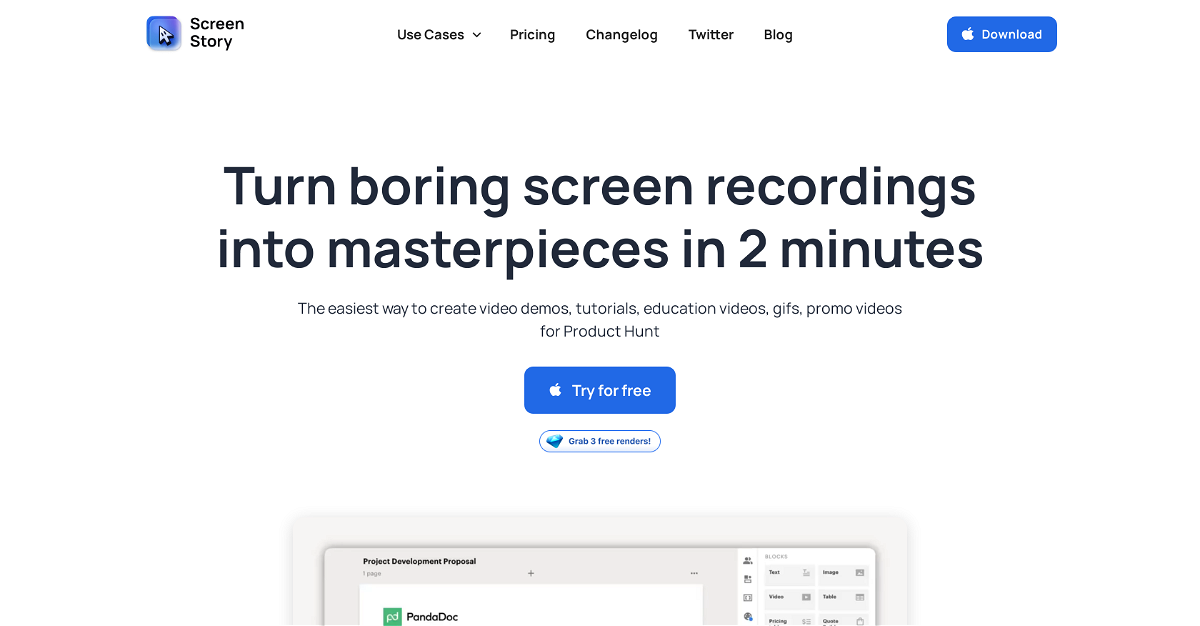The image size is (1200, 626).
Task: Open the Blog section
Action: tap(778, 34)
